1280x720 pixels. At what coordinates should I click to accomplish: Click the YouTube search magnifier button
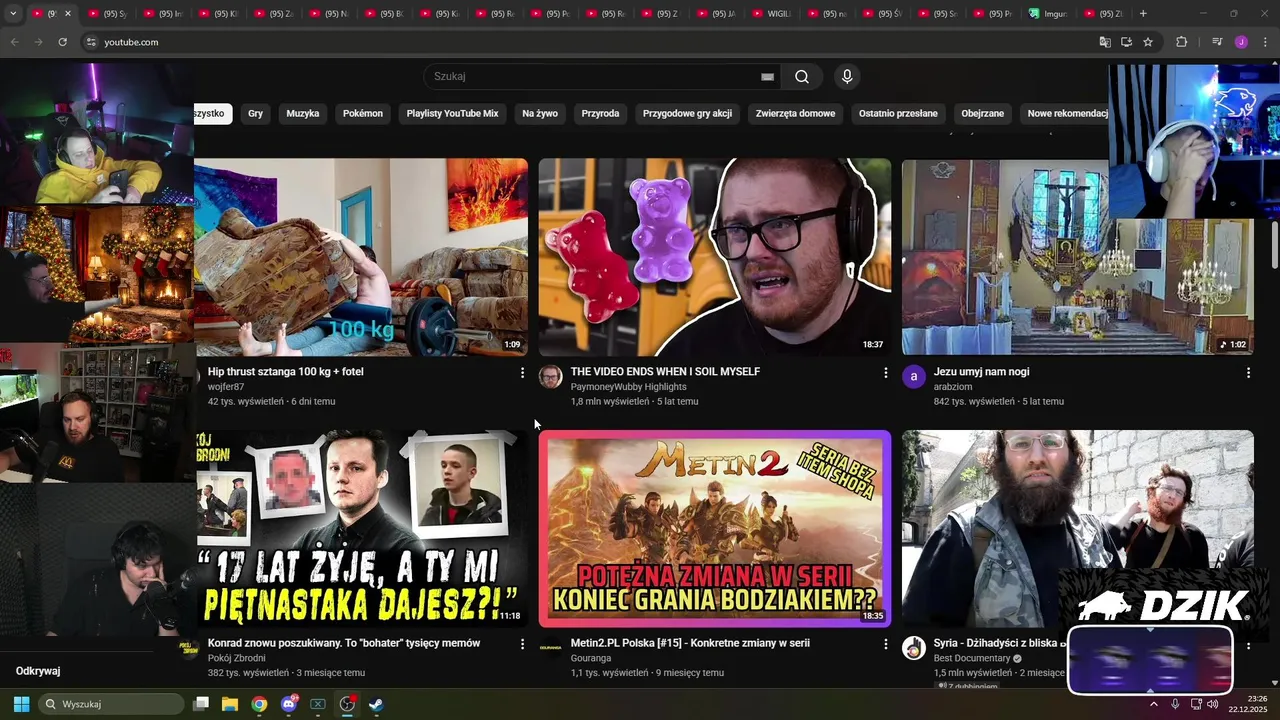coord(802,77)
